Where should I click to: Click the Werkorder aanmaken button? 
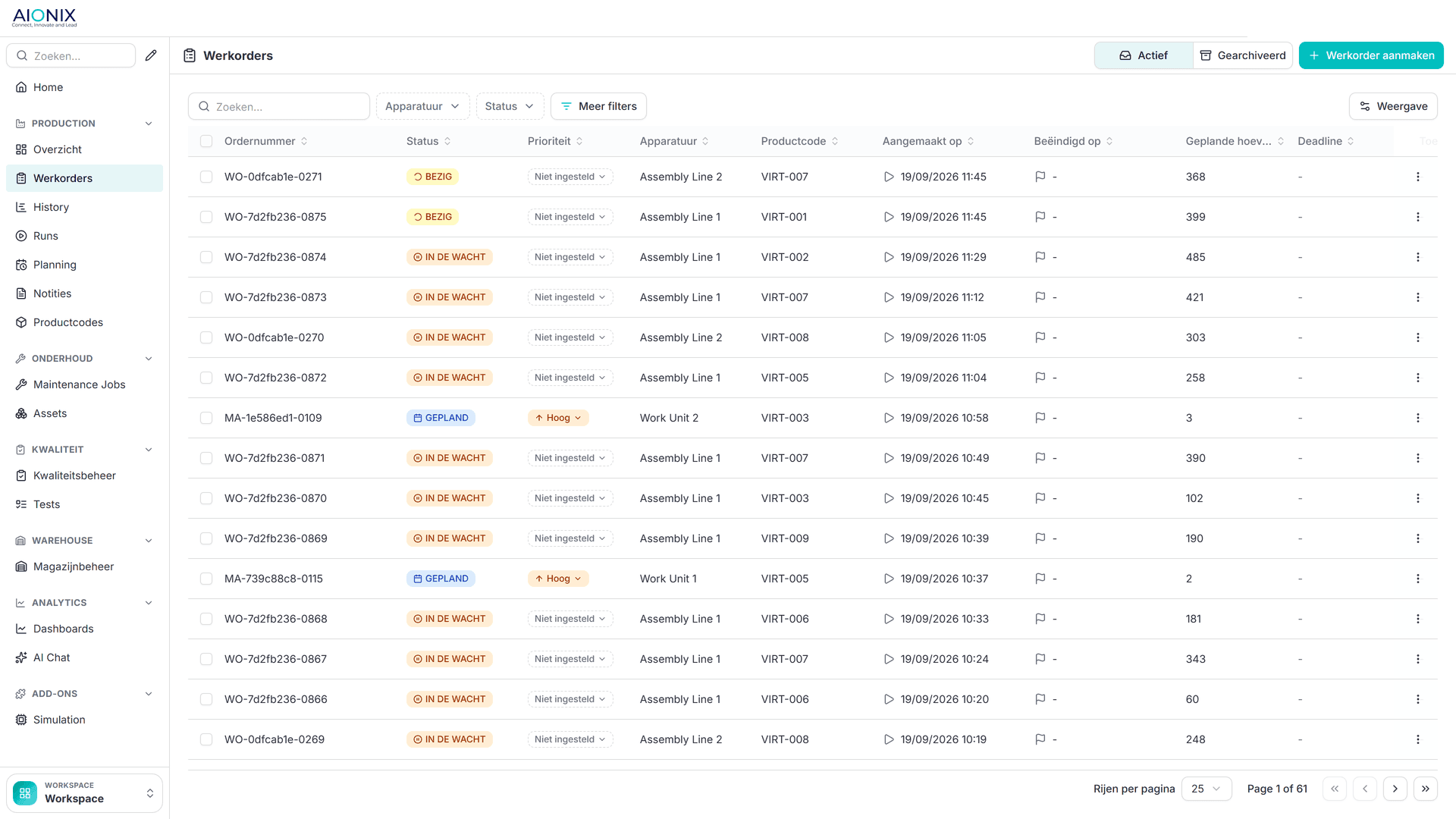[1371, 55]
